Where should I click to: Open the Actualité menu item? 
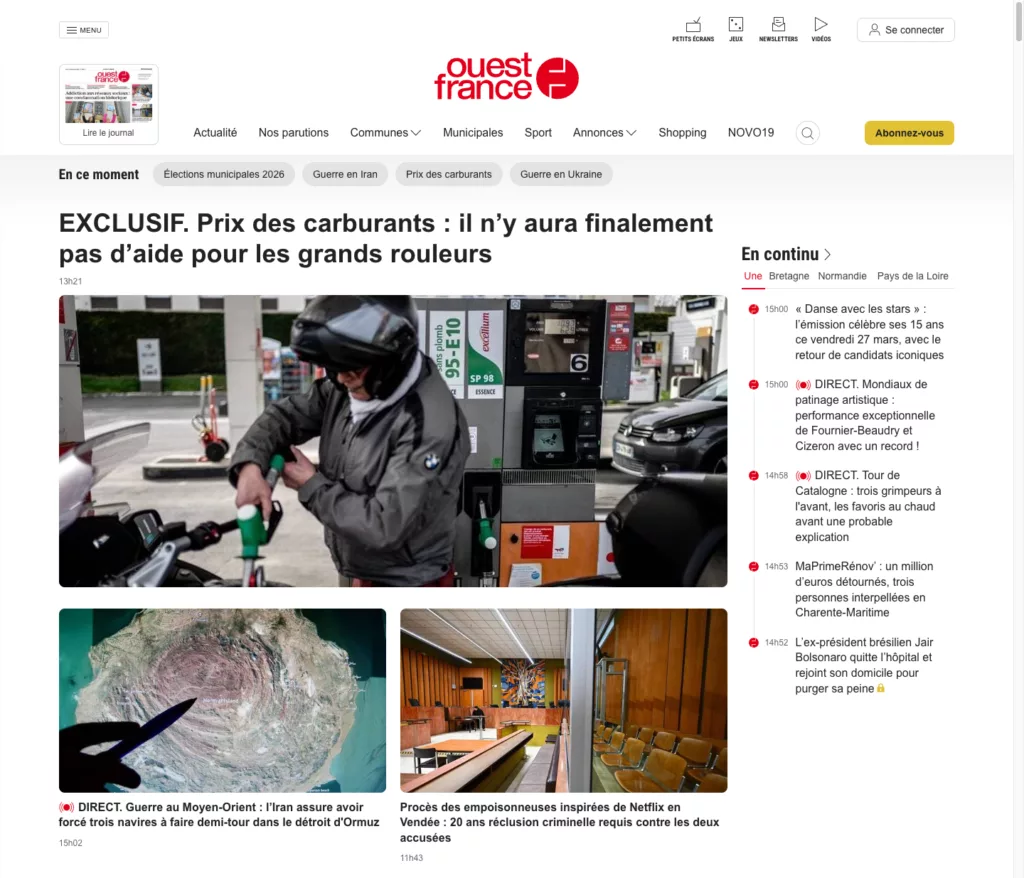click(215, 132)
